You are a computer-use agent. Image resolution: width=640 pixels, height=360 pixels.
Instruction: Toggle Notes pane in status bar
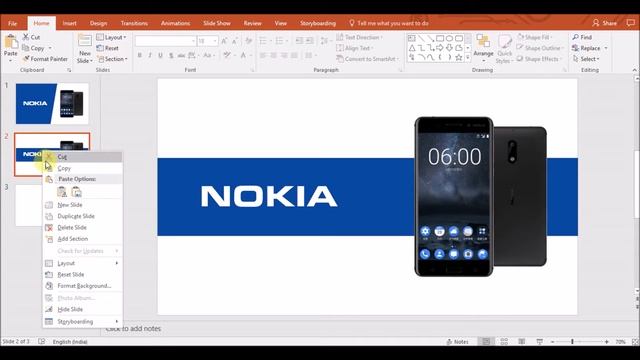point(458,342)
